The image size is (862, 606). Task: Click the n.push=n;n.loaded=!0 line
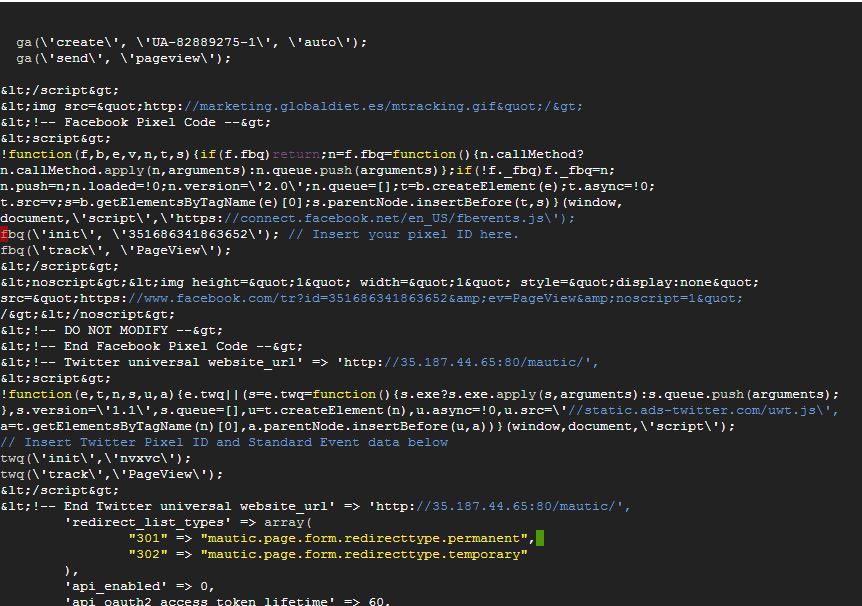(328, 186)
